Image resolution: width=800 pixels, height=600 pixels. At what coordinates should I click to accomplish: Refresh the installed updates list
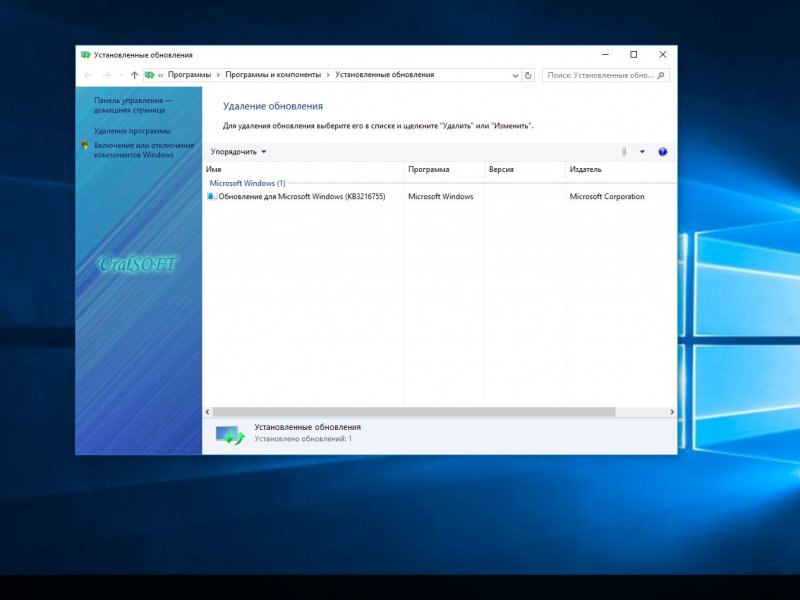(528, 76)
